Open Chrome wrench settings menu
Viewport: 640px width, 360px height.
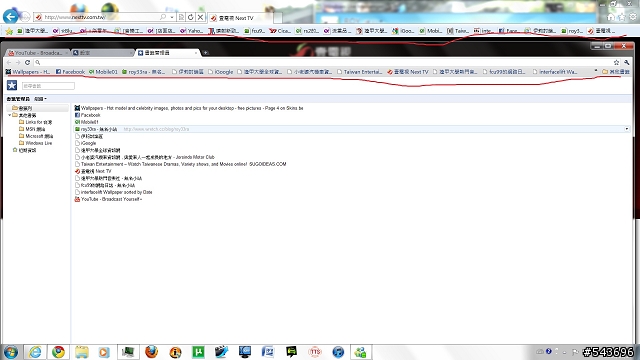coord(627,62)
